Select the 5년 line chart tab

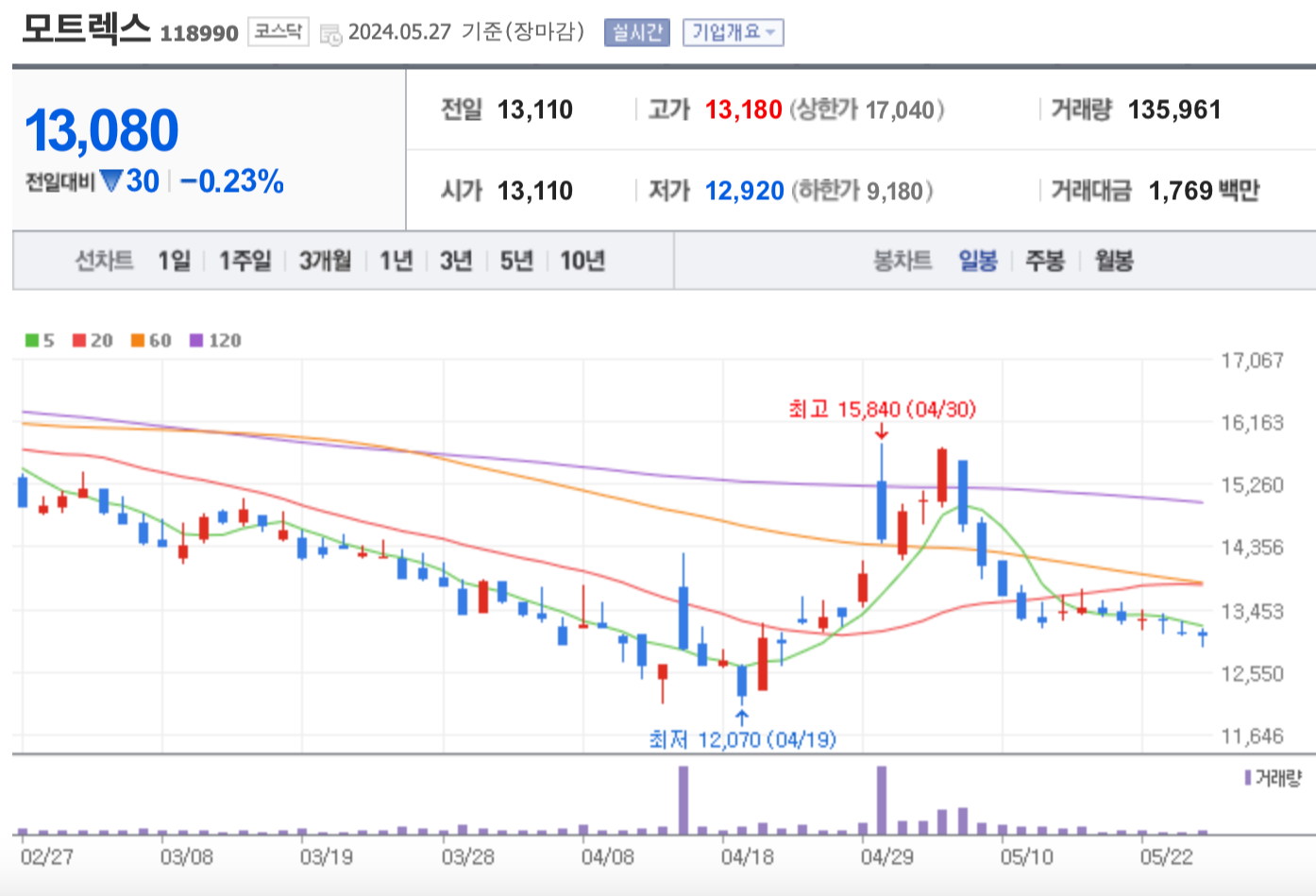(516, 261)
